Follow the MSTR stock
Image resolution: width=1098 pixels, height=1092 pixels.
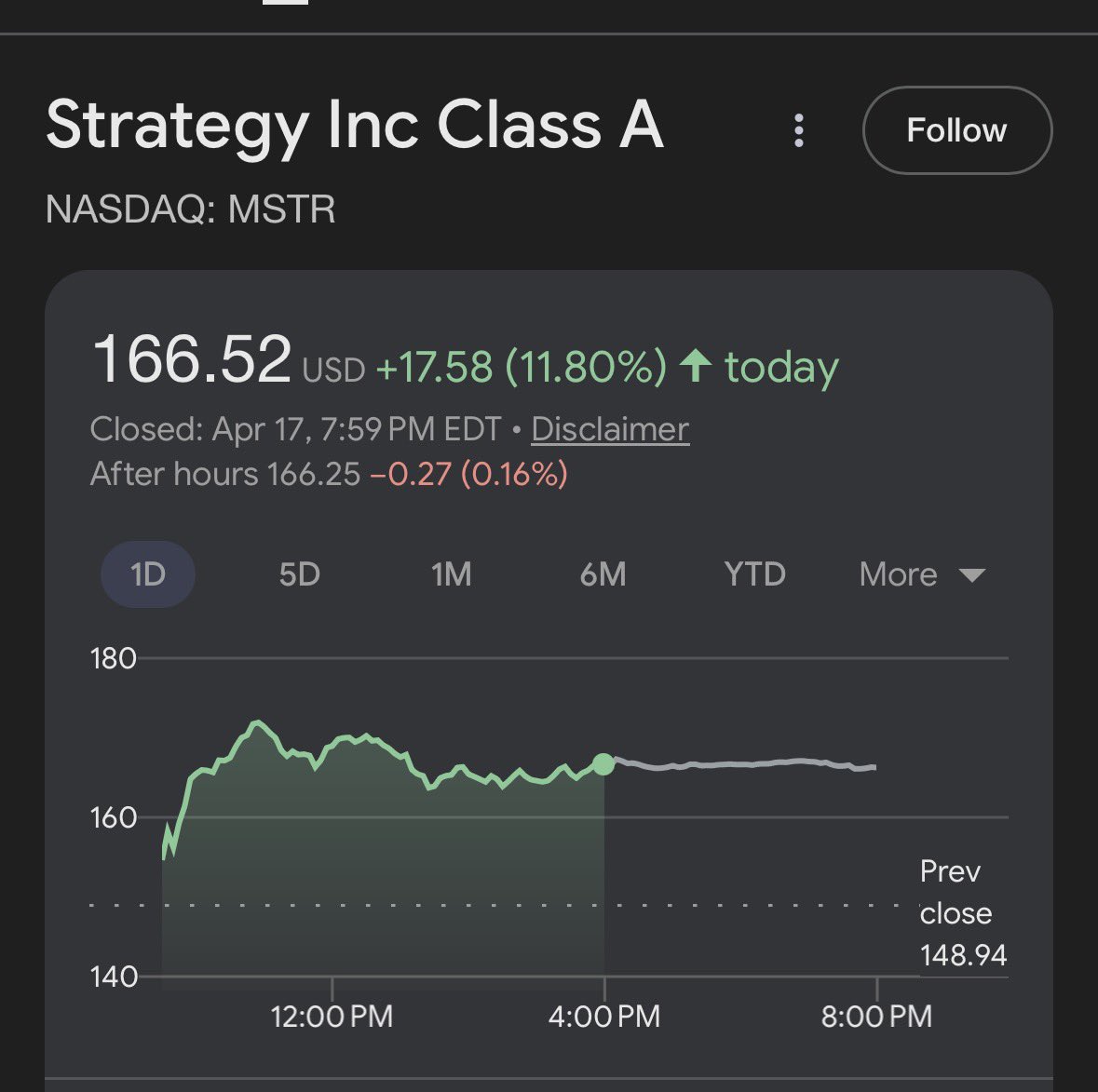(x=956, y=130)
